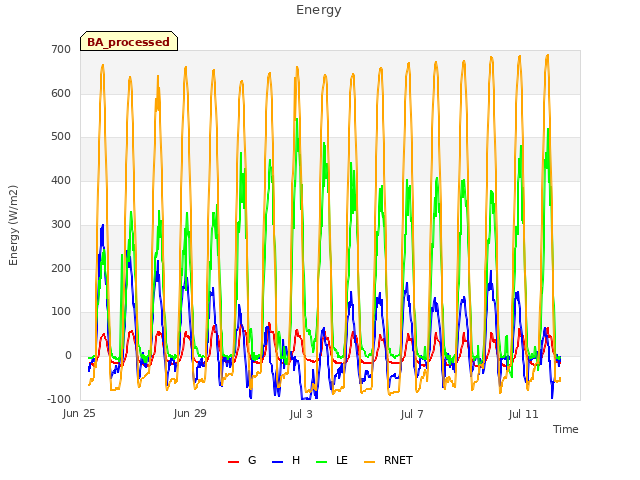Click the 300 y-axis tick label
640x480 pixels.
pyautogui.click(x=61, y=224)
